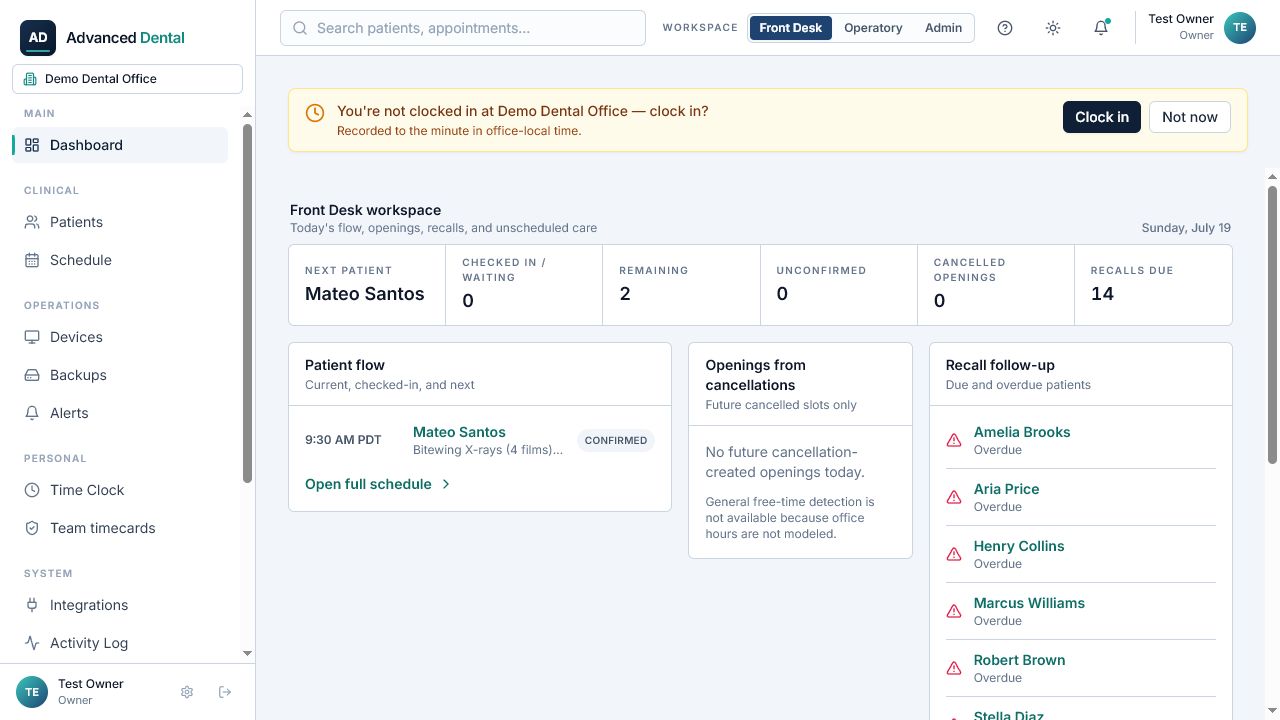This screenshot has width=1280, height=720.
Task: Go to Patients page
Action: 120,222
